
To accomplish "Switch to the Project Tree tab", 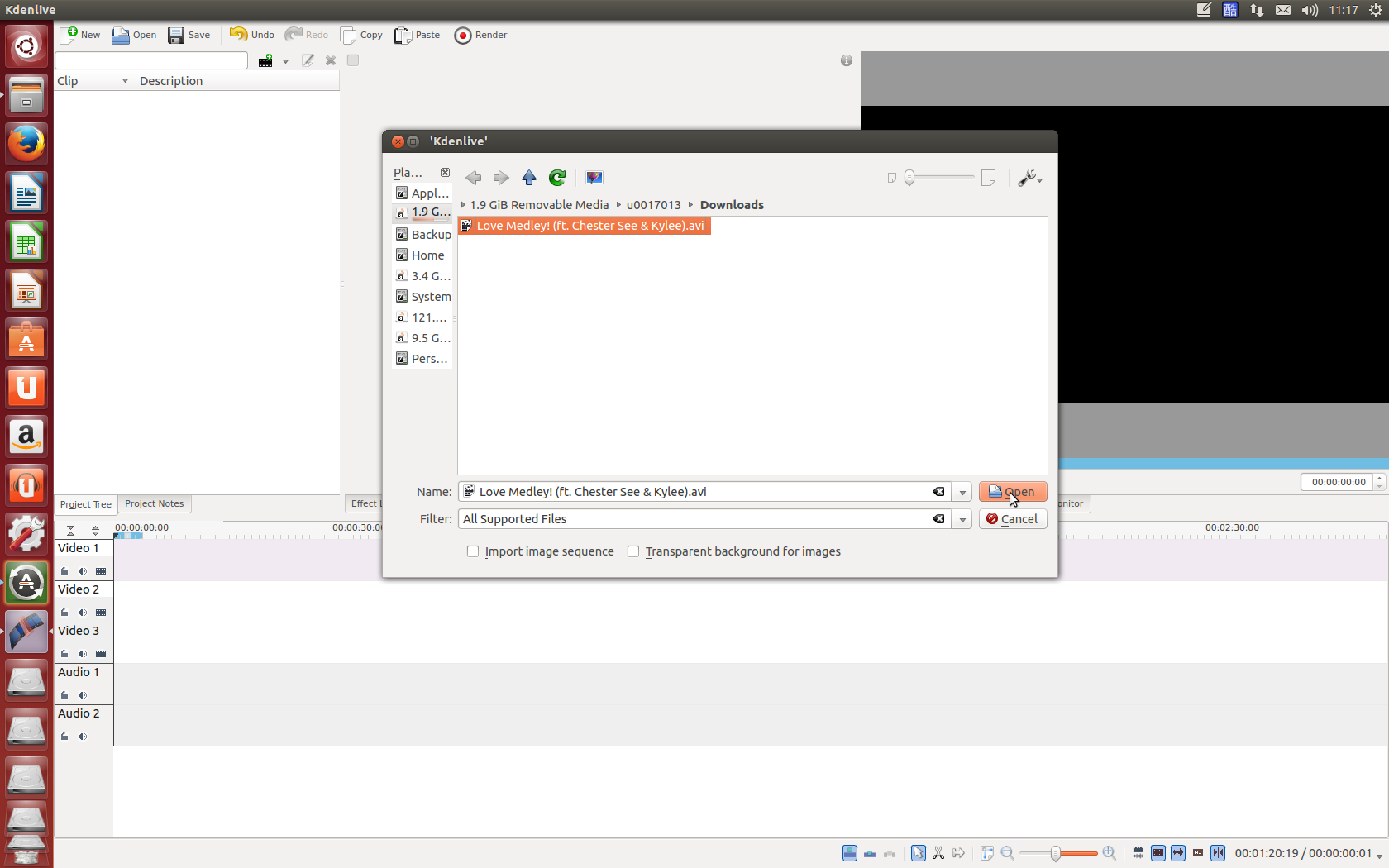I will coord(85,504).
